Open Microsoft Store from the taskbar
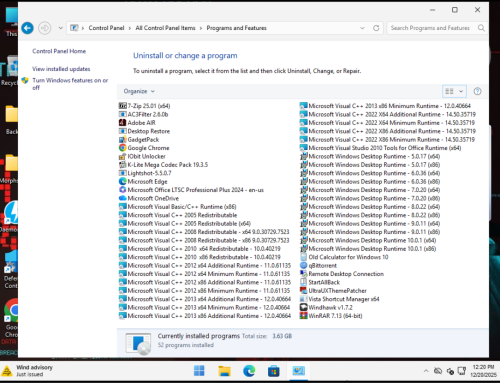The image size is (500, 383). [273, 371]
